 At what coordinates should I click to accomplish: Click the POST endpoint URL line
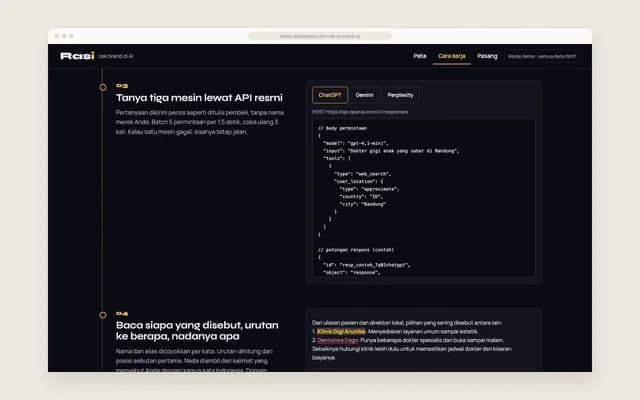(360, 112)
